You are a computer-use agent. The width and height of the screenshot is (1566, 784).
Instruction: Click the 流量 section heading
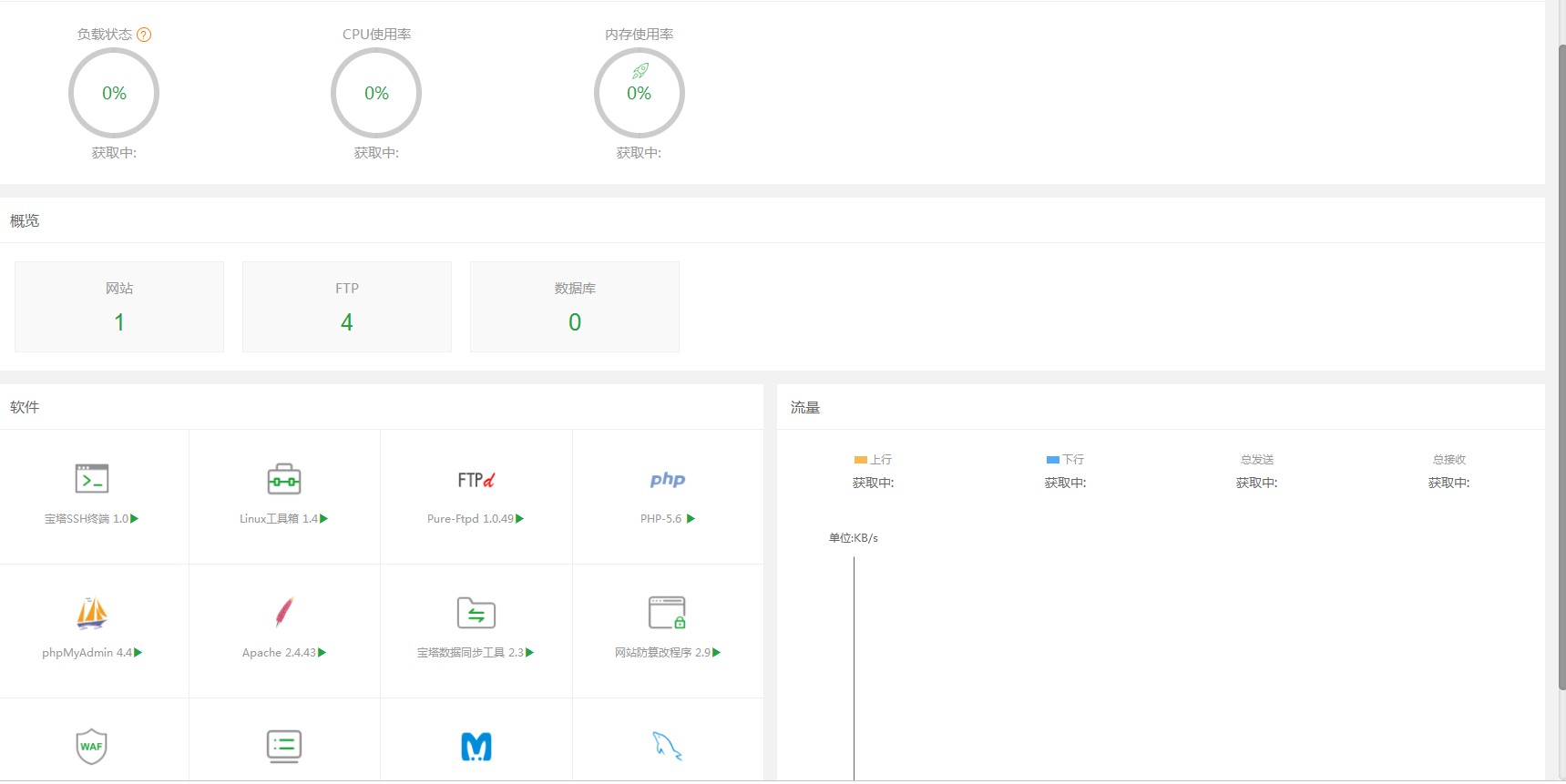805,407
